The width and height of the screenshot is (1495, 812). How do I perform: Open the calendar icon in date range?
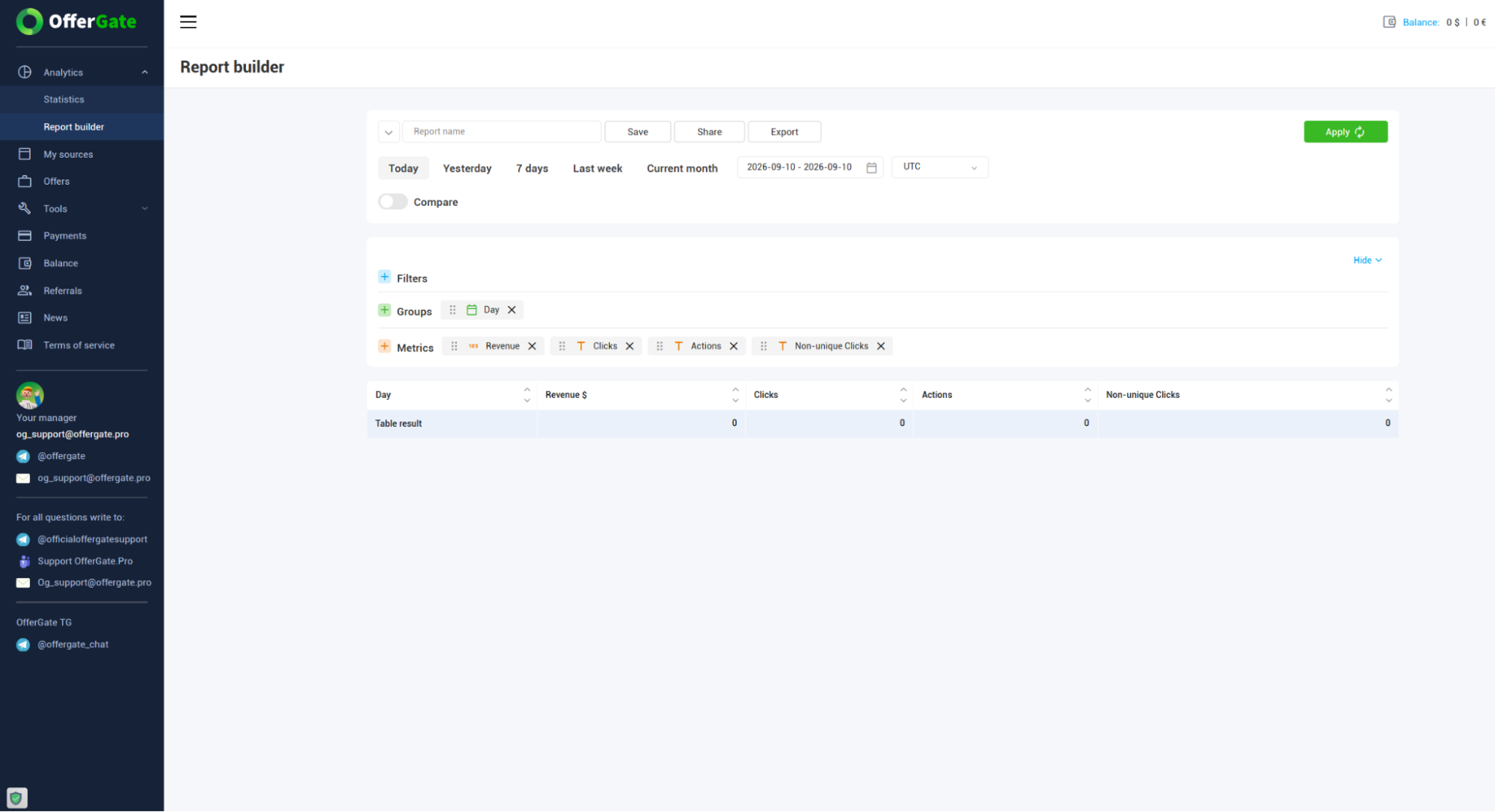click(x=871, y=167)
